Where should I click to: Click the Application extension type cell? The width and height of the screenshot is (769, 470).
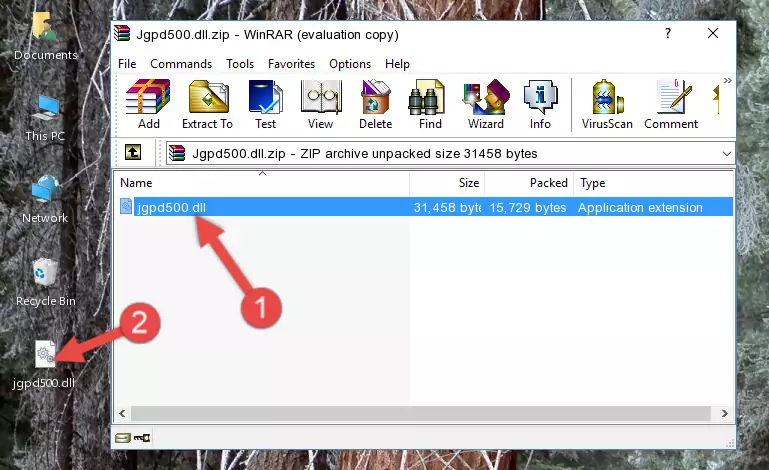640,208
